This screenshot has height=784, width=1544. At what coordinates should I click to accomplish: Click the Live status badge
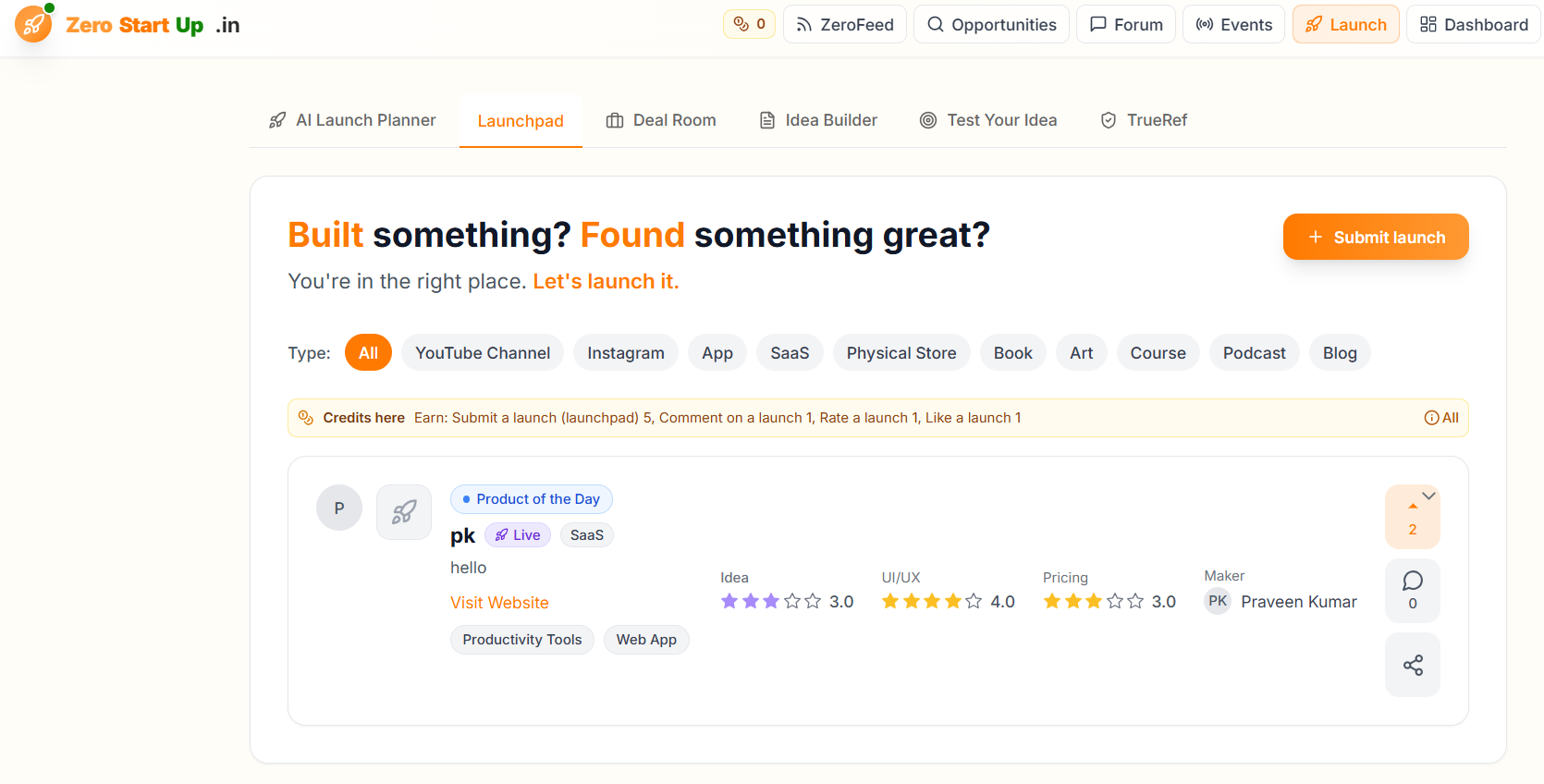518,534
